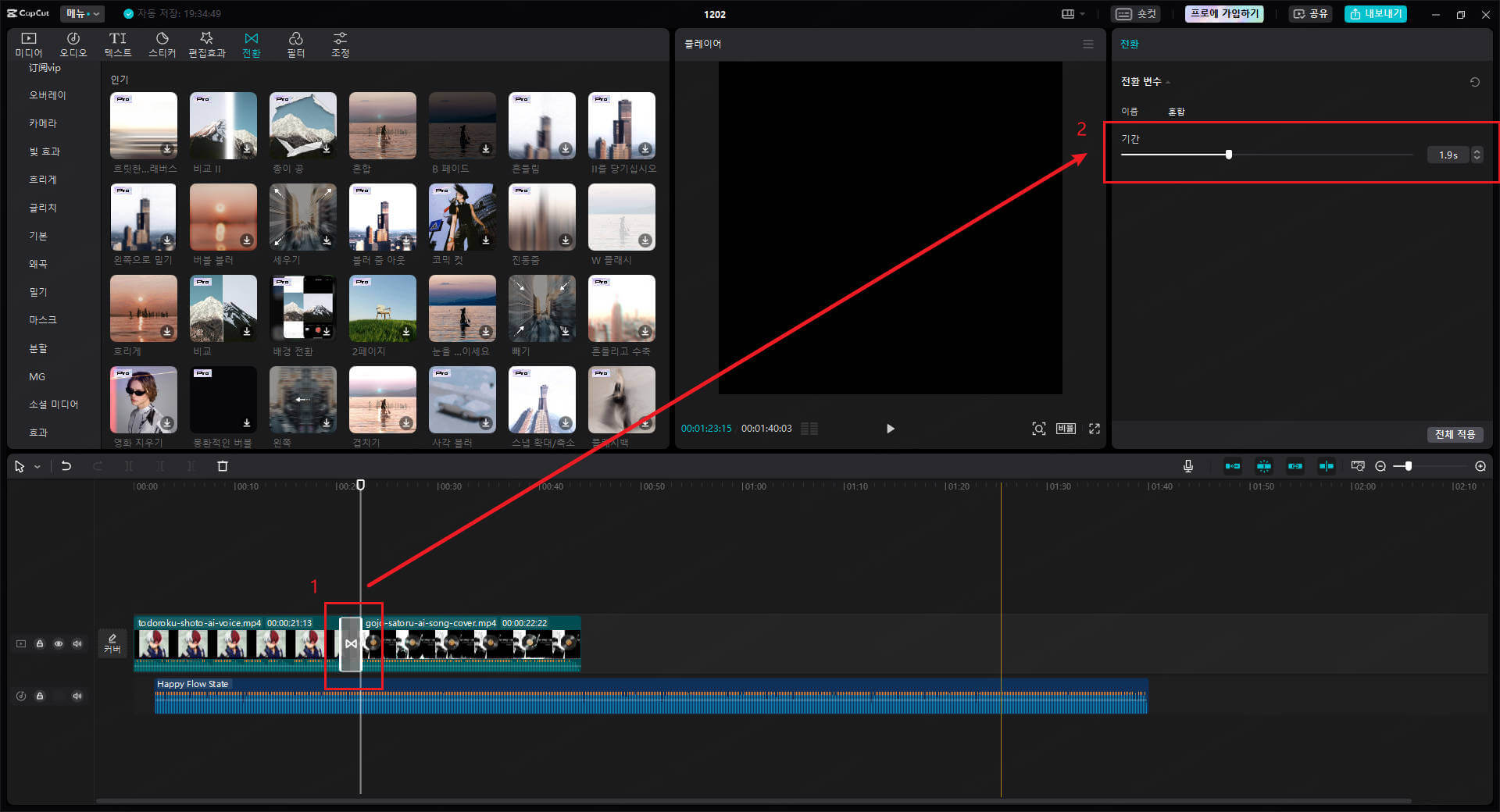Viewport: 1500px width, 812px height.
Task: Select the 버블 블러 transition thumbnail
Action: click(223, 217)
